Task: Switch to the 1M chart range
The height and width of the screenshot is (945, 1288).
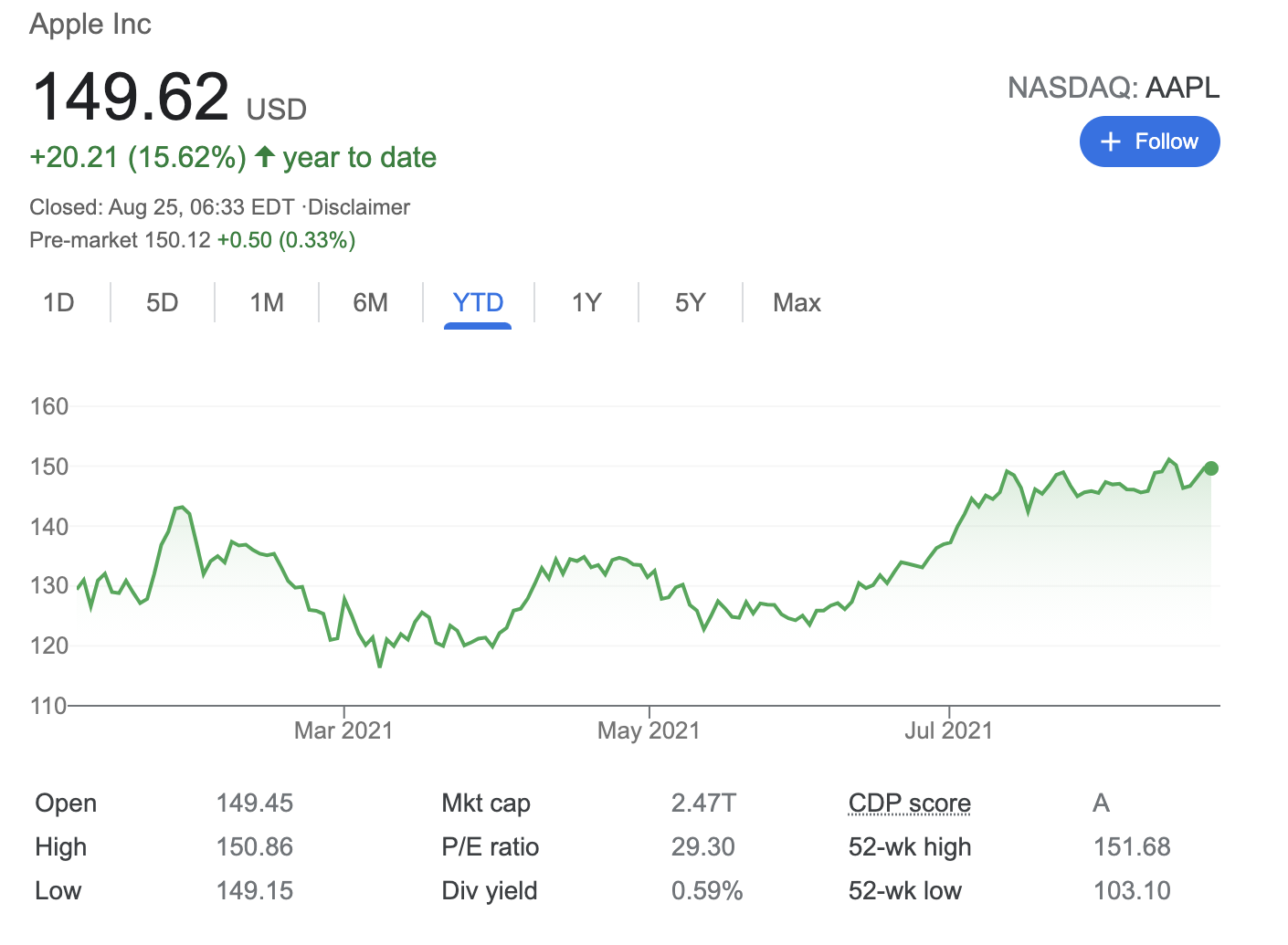Action: [x=267, y=302]
